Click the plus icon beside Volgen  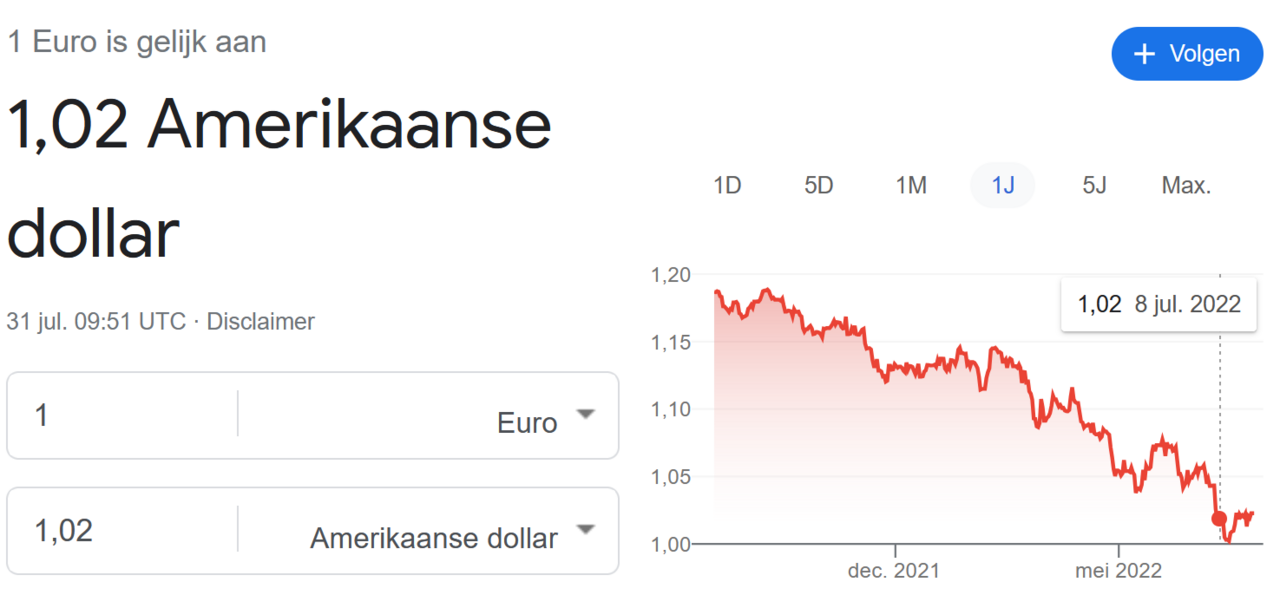pos(1145,54)
